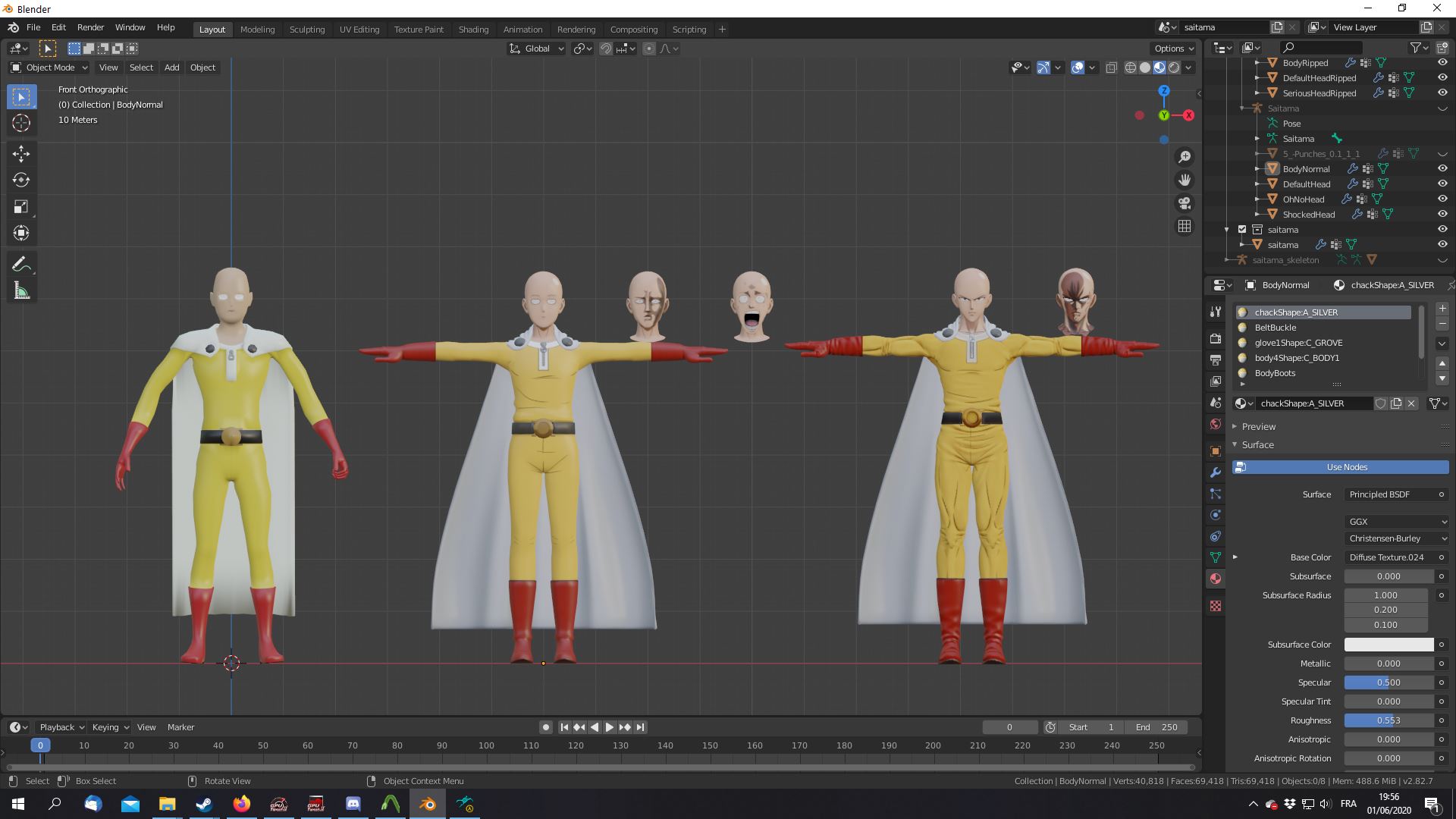Image resolution: width=1456 pixels, height=819 pixels.
Task: Open the Render menu
Action: coord(90,27)
